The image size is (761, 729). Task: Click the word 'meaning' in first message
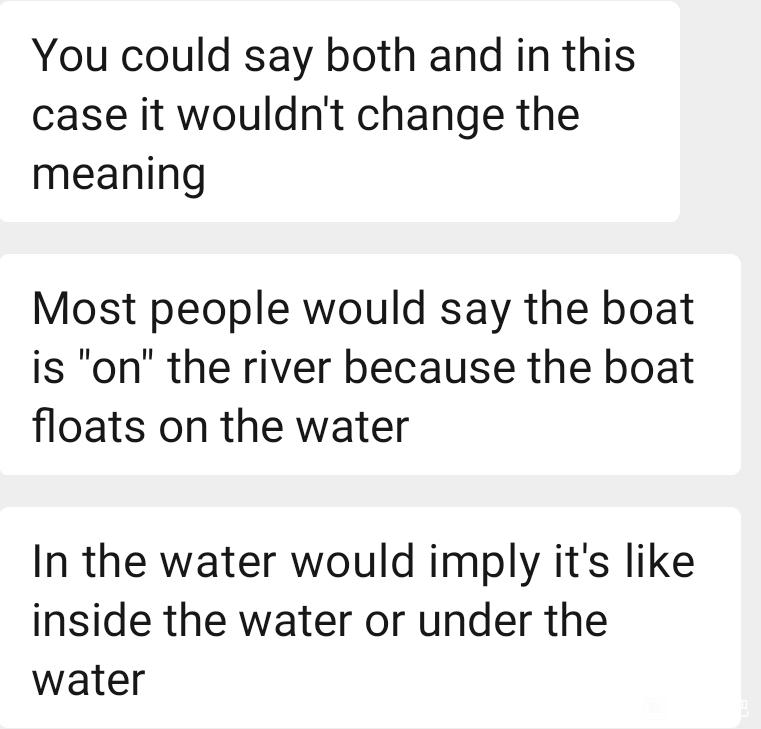119,176
